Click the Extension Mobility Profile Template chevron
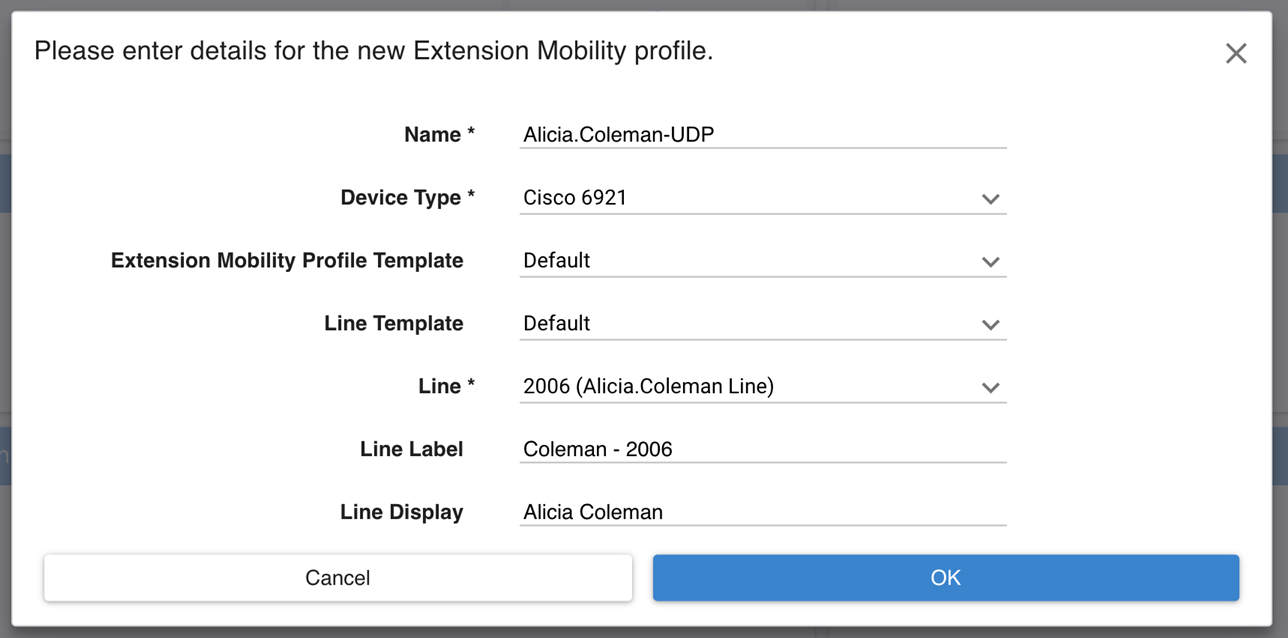The width and height of the screenshot is (1288, 638). 990,262
